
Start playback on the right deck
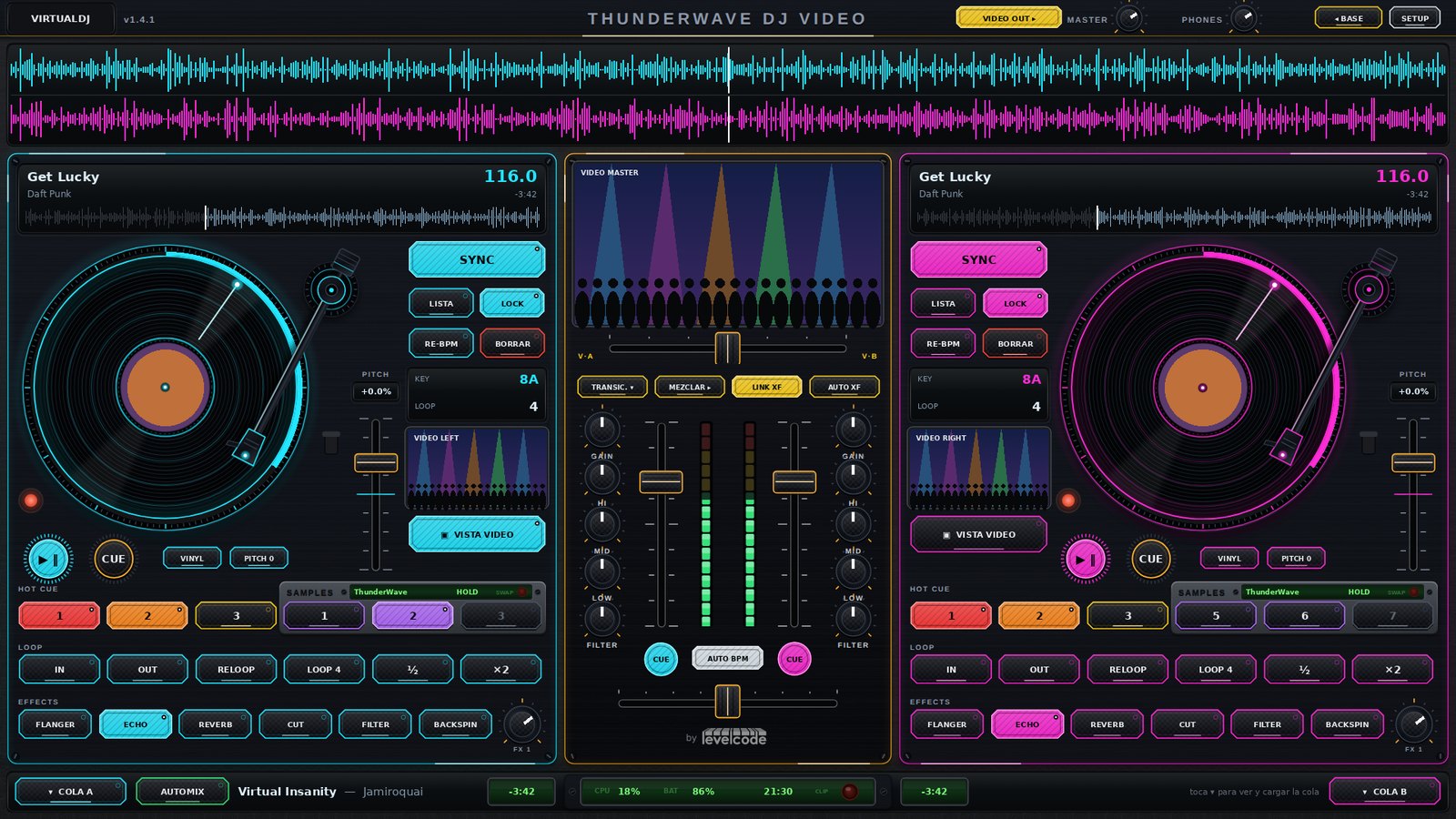1085,559
